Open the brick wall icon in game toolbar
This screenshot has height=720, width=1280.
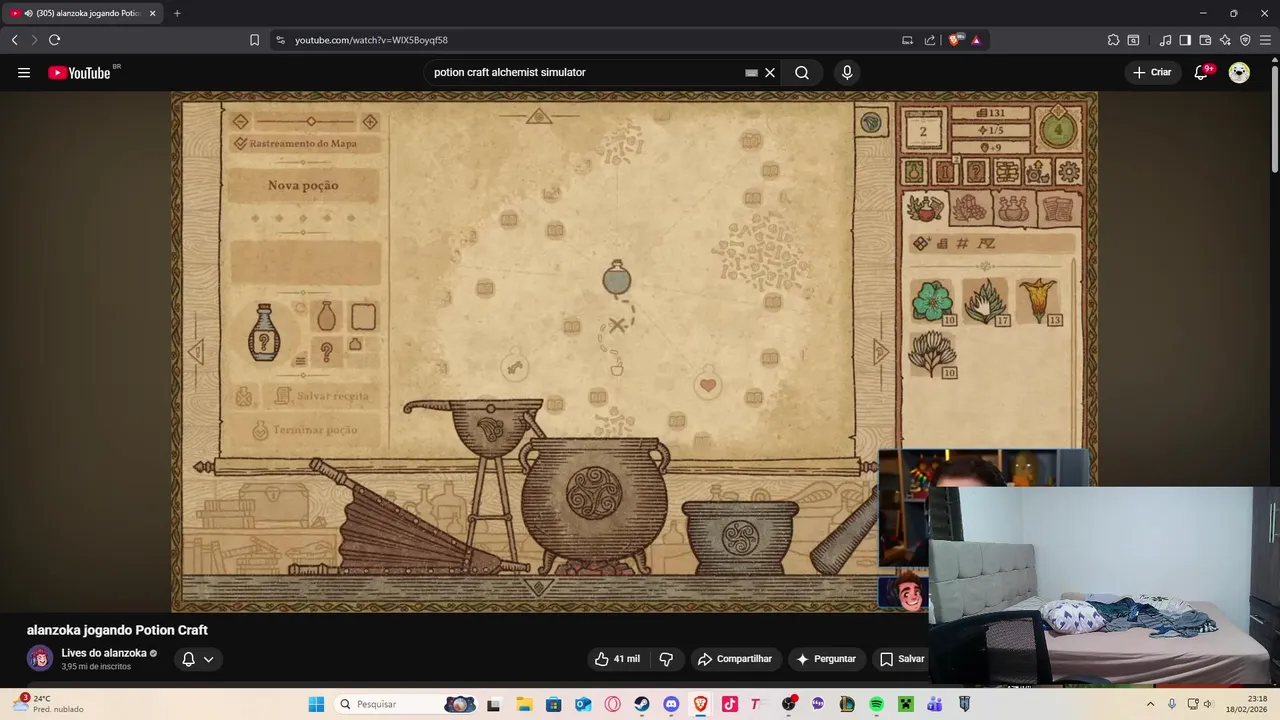coord(1007,171)
